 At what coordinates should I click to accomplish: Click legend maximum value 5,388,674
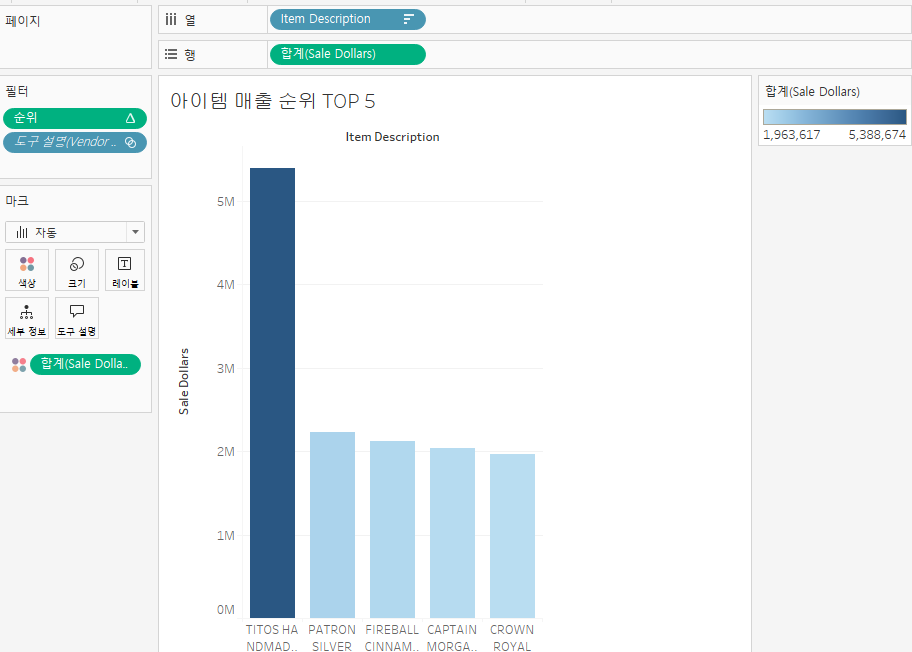(877, 135)
